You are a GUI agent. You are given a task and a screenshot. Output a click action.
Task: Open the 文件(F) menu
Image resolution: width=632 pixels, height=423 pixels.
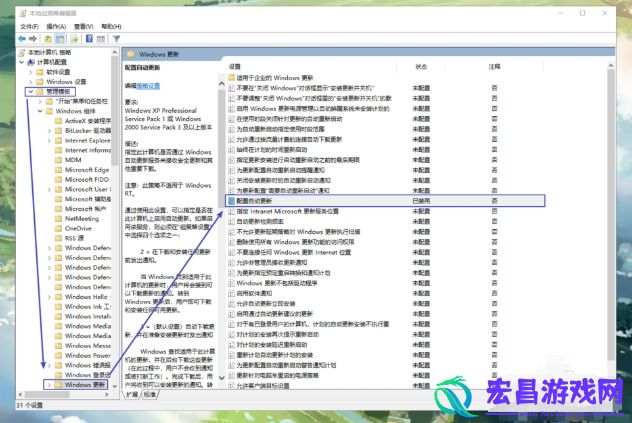[x=29, y=27]
